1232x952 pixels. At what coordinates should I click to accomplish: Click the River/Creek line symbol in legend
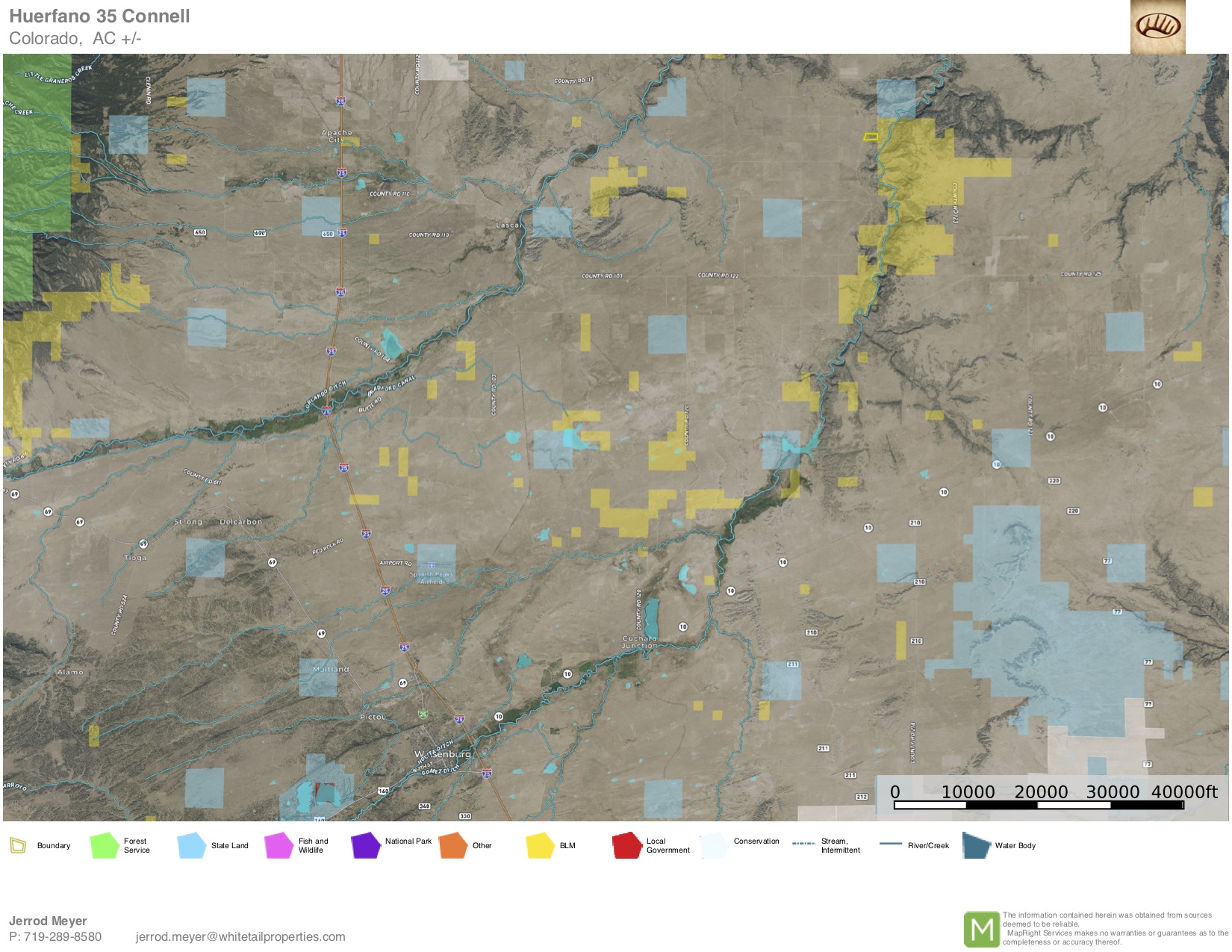(x=890, y=844)
